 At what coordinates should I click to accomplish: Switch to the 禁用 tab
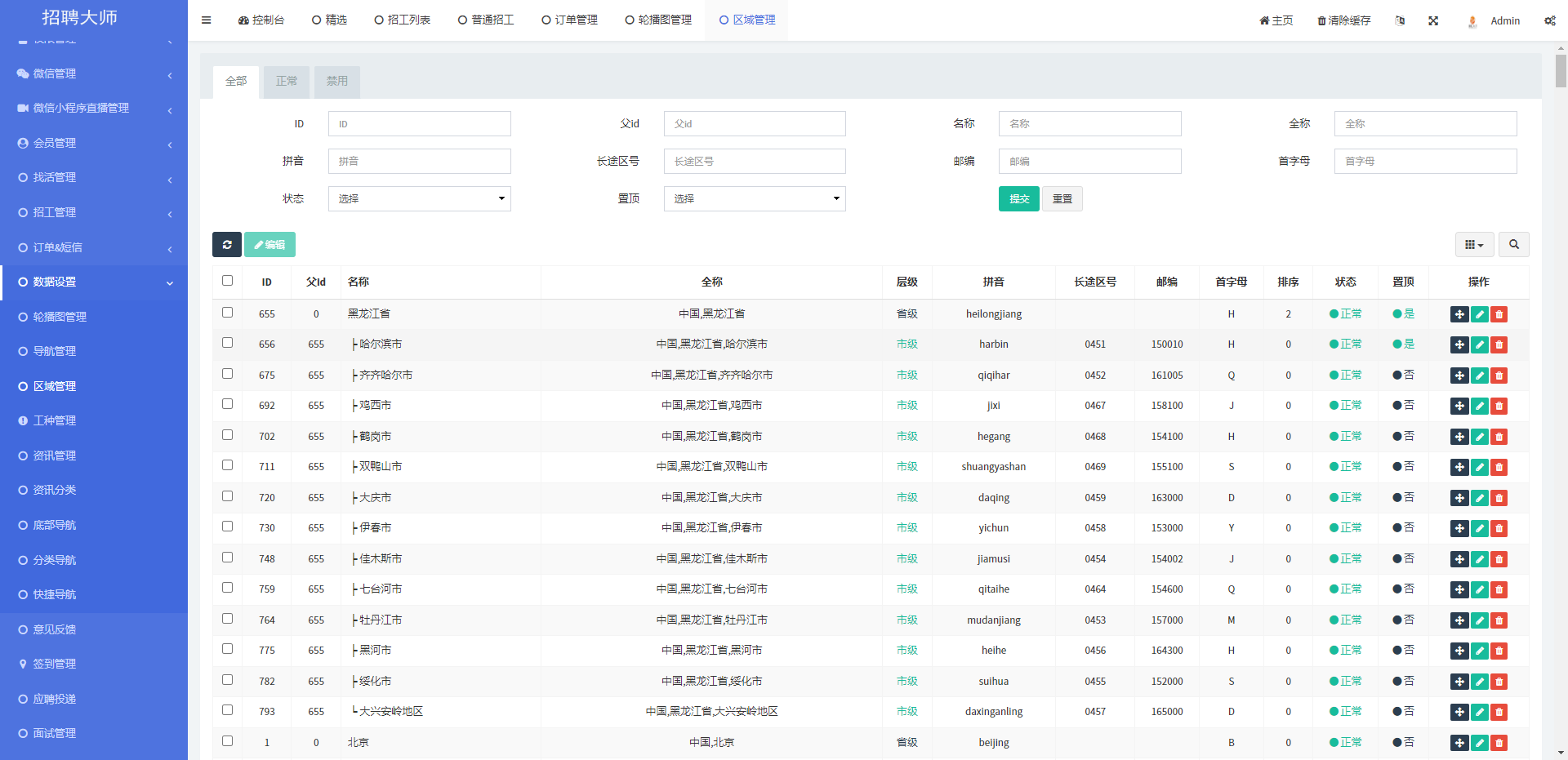pyautogui.click(x=336, y=82)
